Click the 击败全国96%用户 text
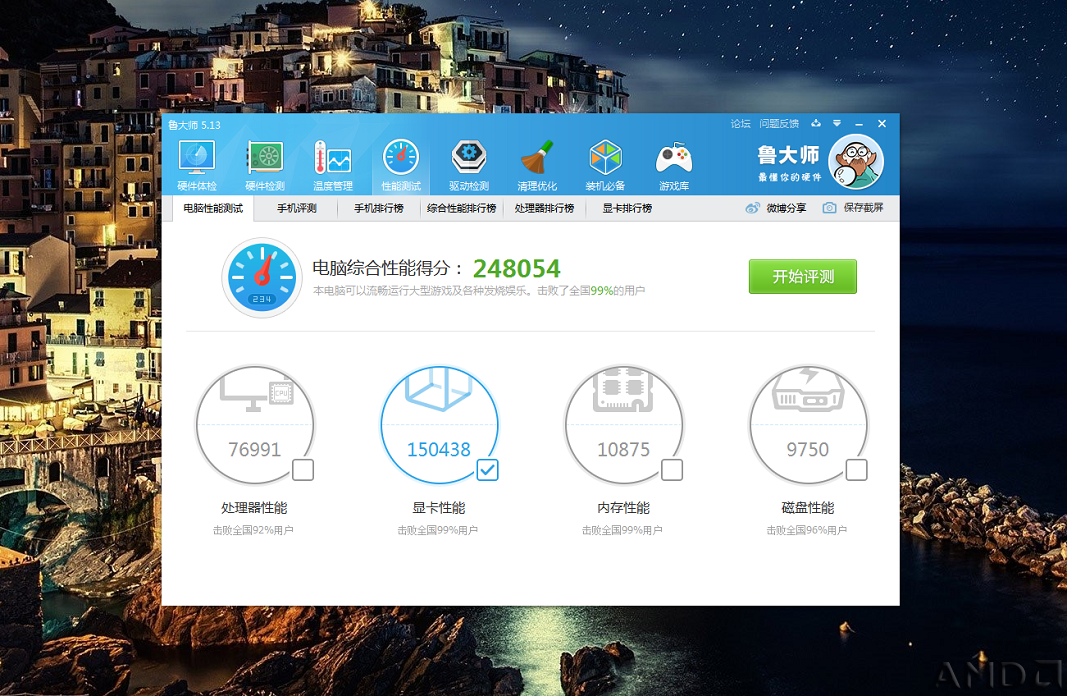The height and width of the screenshot is (696, 1067). (x=806, y=530)
